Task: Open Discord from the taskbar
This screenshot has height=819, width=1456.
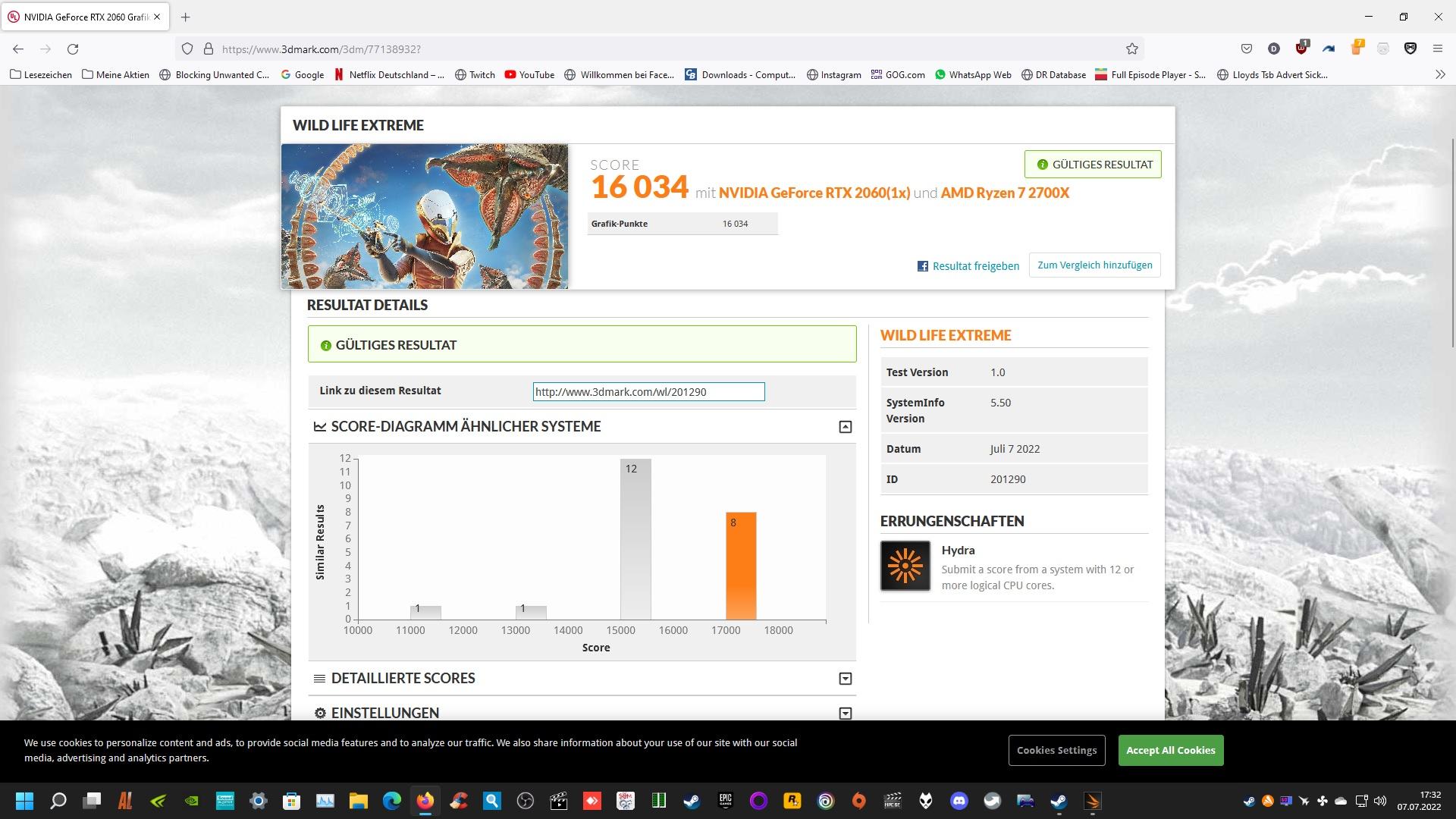Action: (959, 801)
